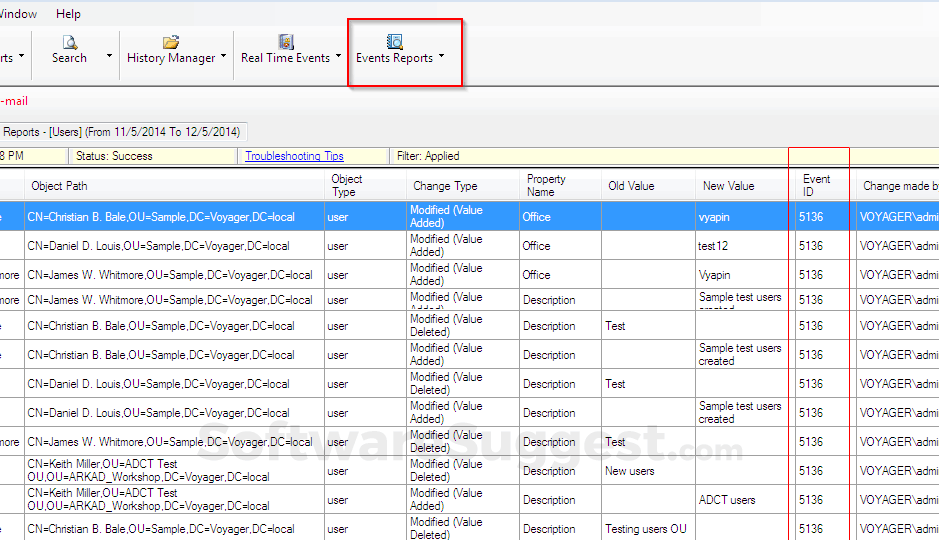Open the Help menu
Viewport: 939px width, 540px height.
coord(68,14)
